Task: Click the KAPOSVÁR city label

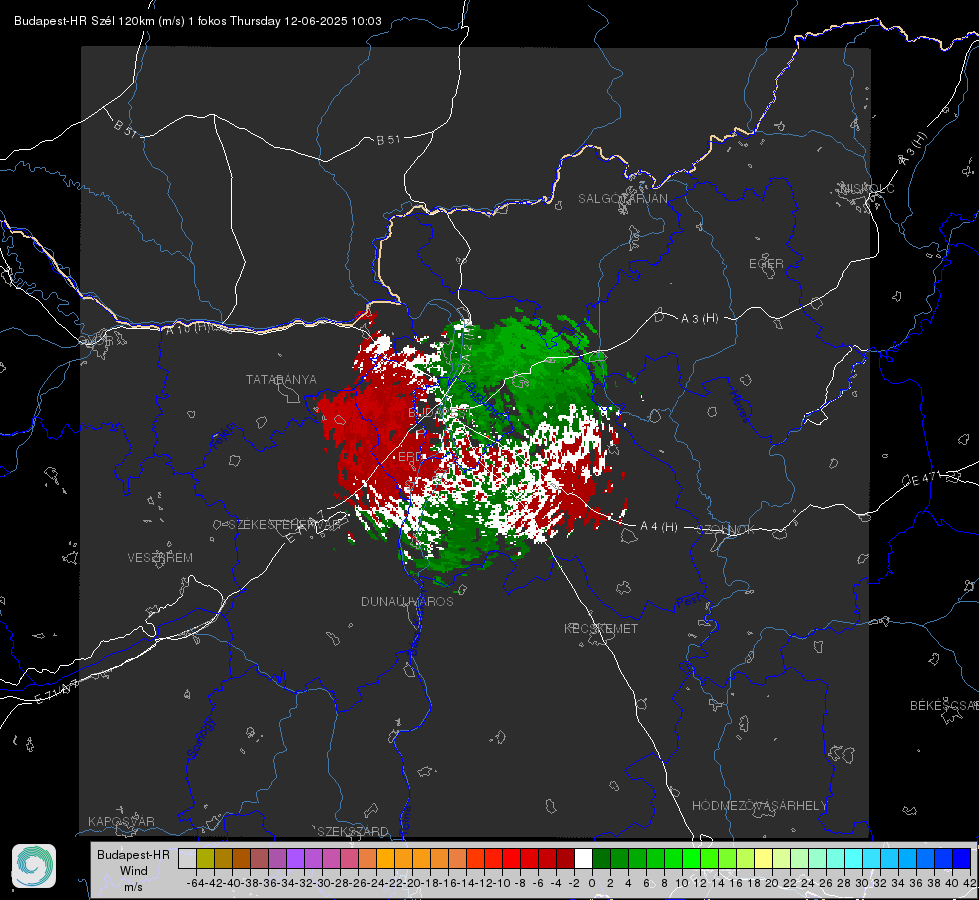Action: pos(121,821)
